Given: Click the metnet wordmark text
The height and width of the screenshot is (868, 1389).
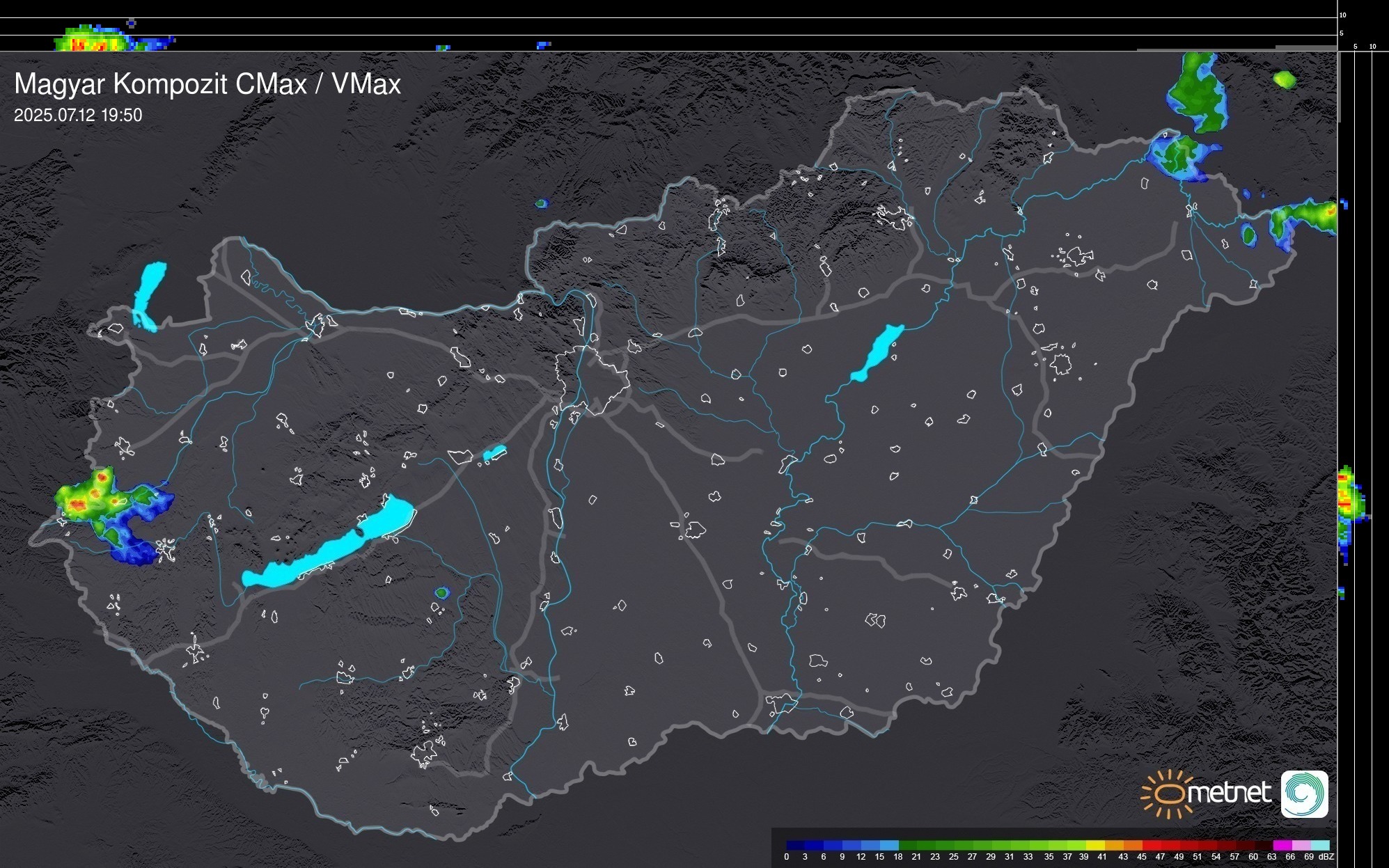Looking at the screenshot, I should point(1229,793).
